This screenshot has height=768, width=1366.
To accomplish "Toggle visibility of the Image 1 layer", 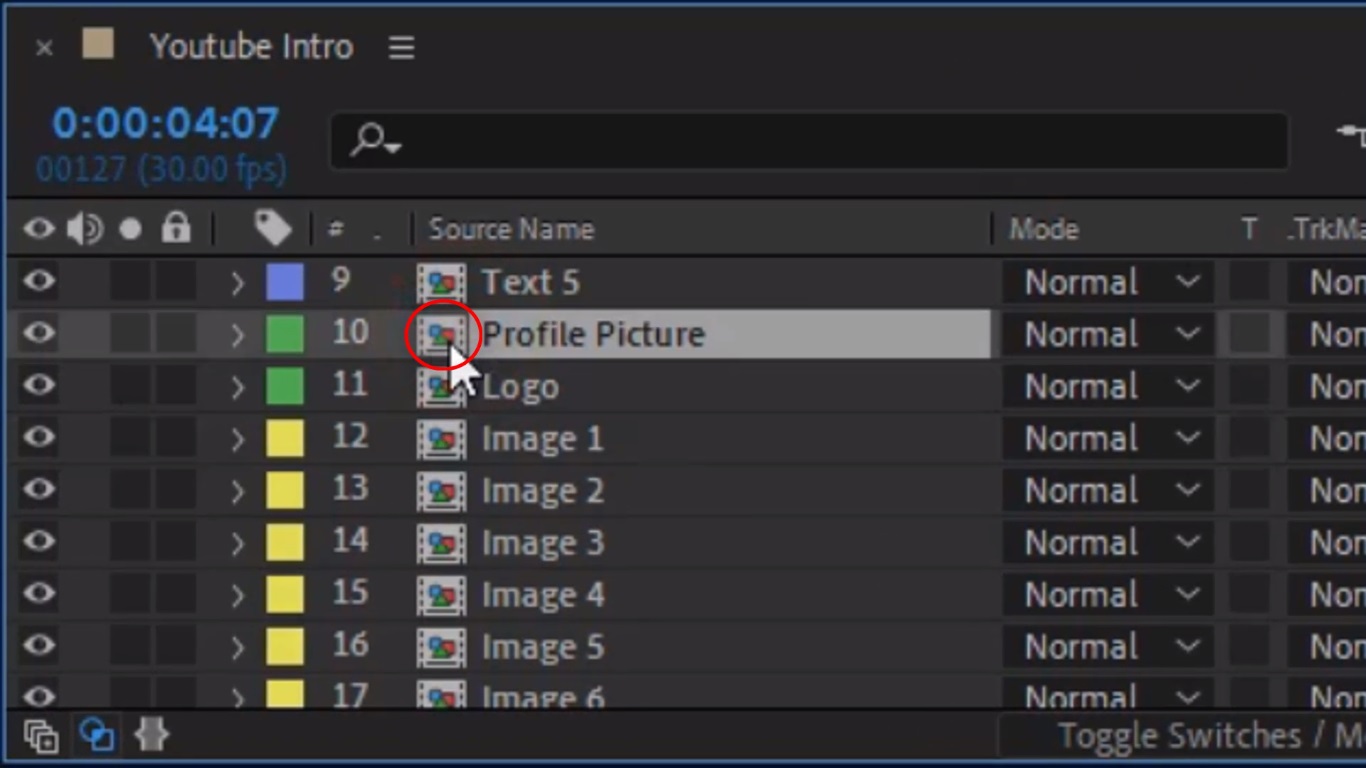I will click(39, 438).
